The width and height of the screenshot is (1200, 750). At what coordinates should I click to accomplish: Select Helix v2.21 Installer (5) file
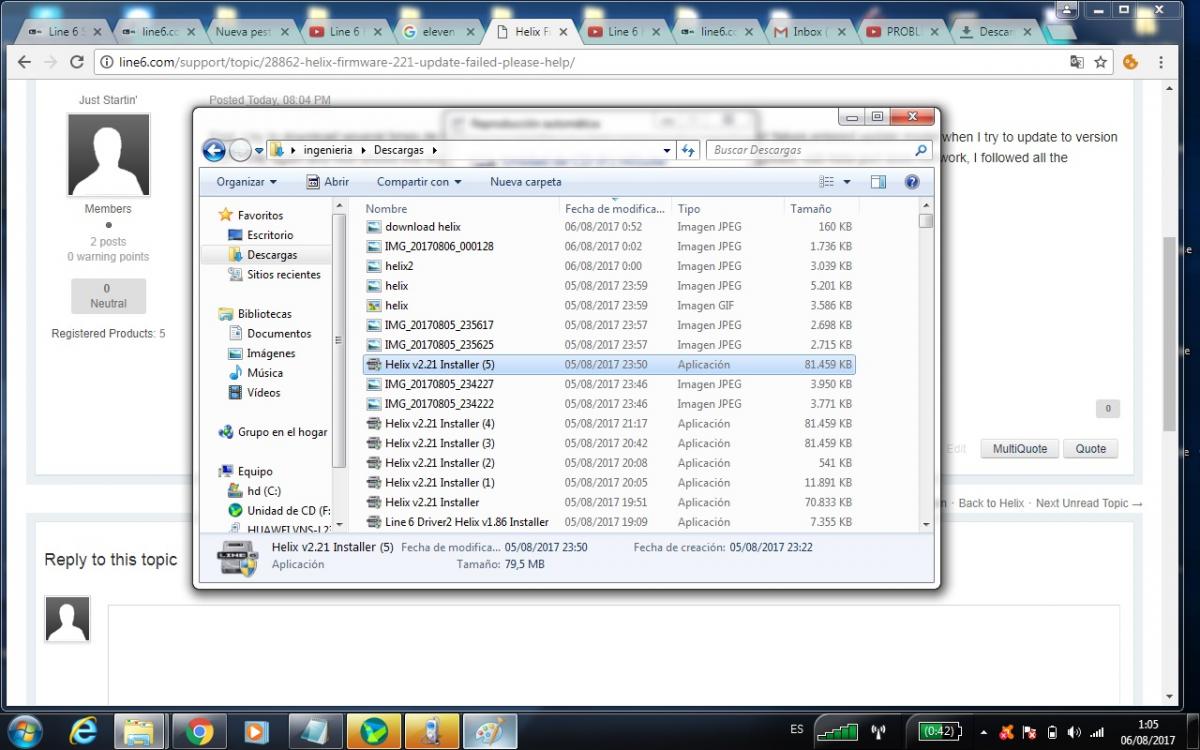[x=609, y=365]
